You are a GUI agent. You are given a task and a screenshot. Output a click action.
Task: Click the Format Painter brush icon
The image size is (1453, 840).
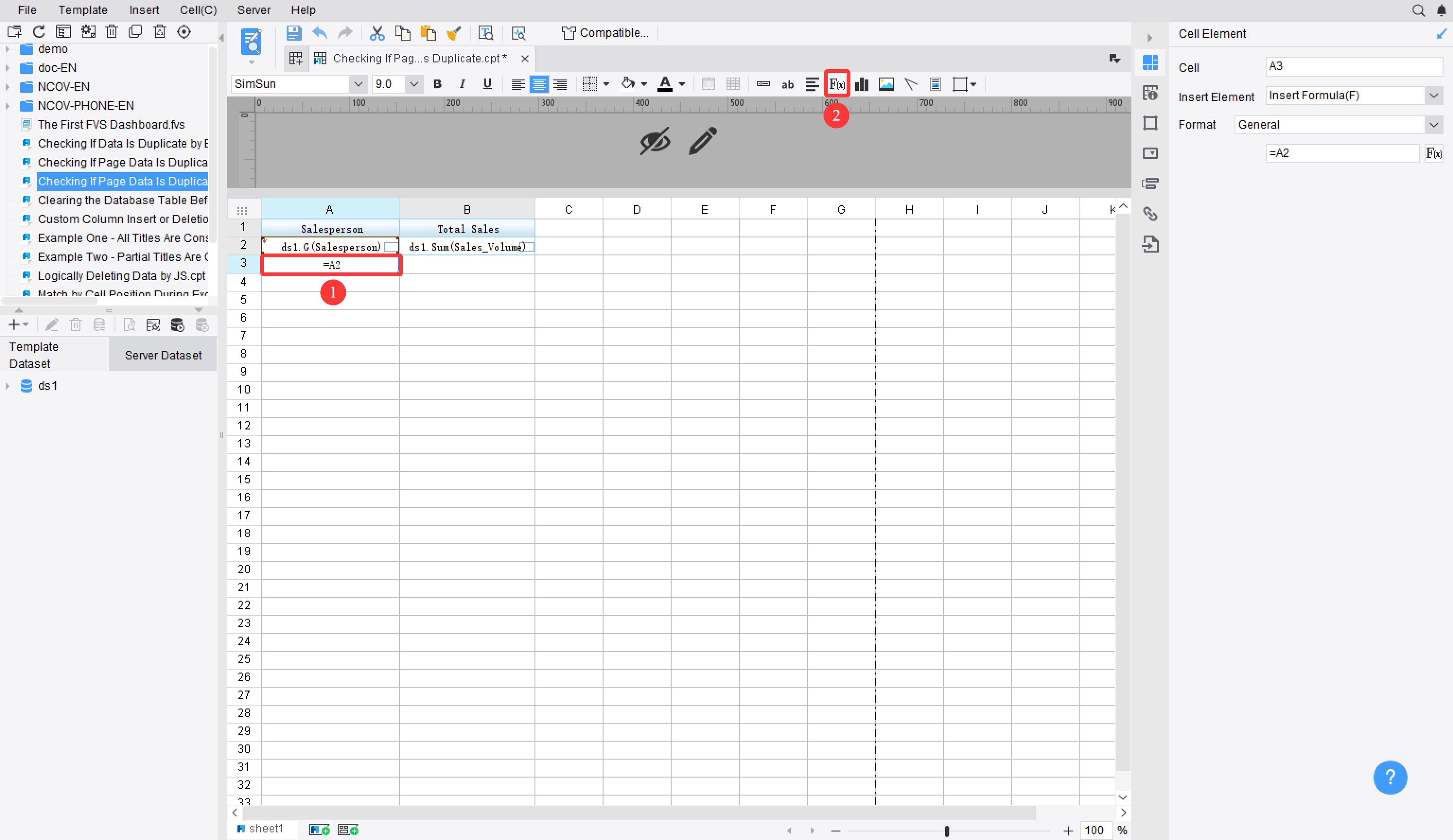click(x=454, y=33)
